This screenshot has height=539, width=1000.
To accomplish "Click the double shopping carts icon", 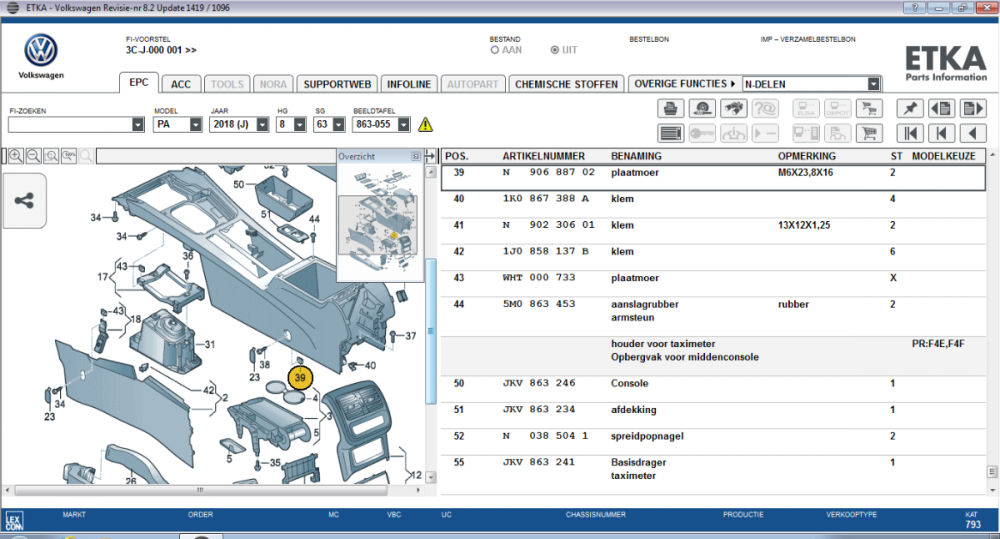I will 869,108.
